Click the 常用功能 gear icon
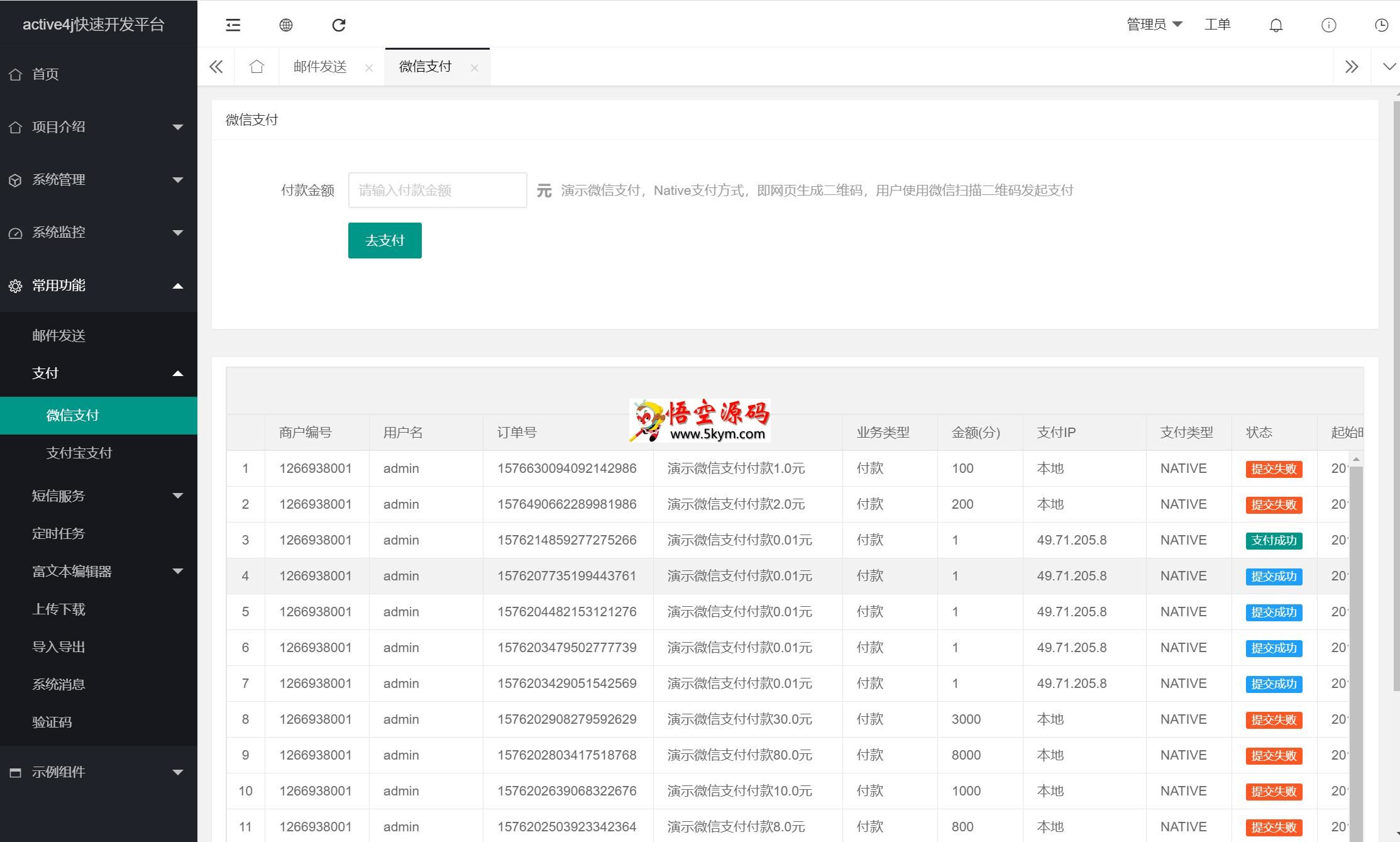This screenshot has height=842, width=1400. 16,286
